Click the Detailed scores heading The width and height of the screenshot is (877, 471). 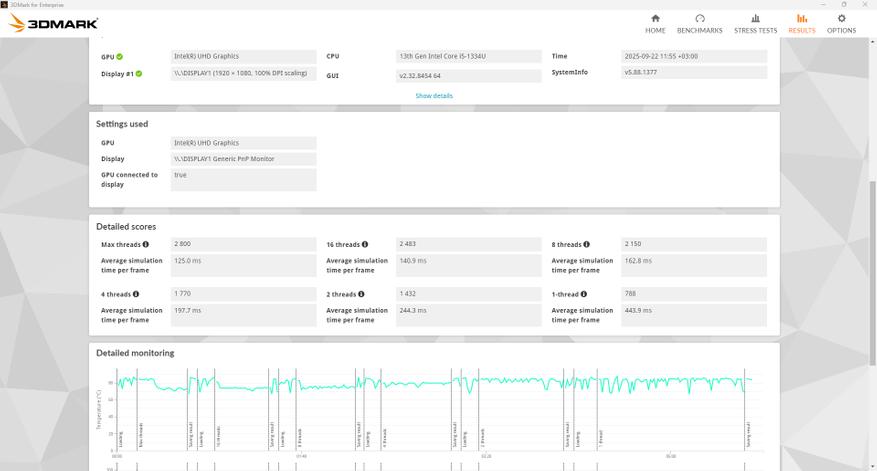pos(126,227)
